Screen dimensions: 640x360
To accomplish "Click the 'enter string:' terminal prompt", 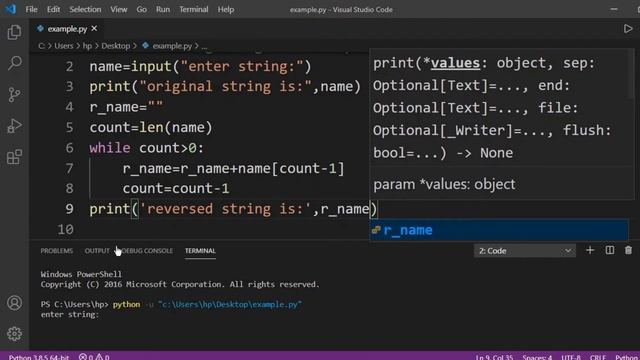I will [70, 315].
